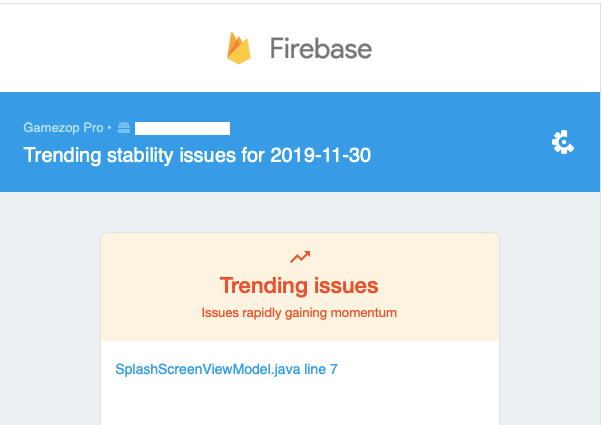Screen dimensions: 602x425
Task: Open SplashScreenViewModel.java line 7 issue
Action: [227, 369]
